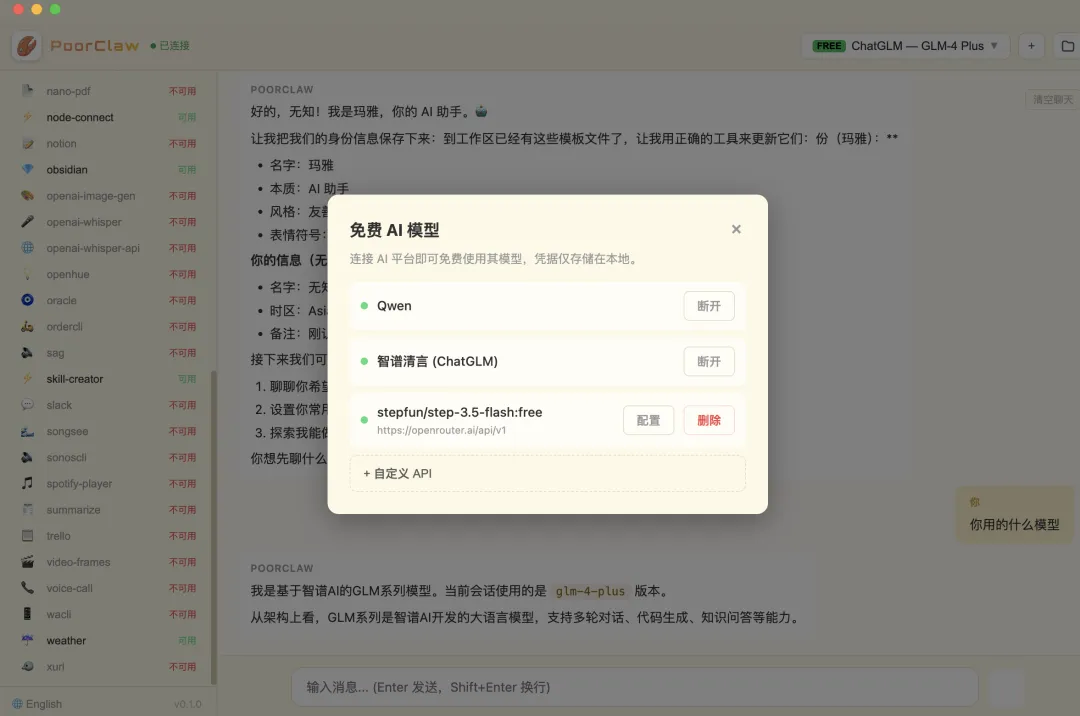Click the obsidian gem icon
Screen dimensions: 1080x716
(x=28, y=169)
